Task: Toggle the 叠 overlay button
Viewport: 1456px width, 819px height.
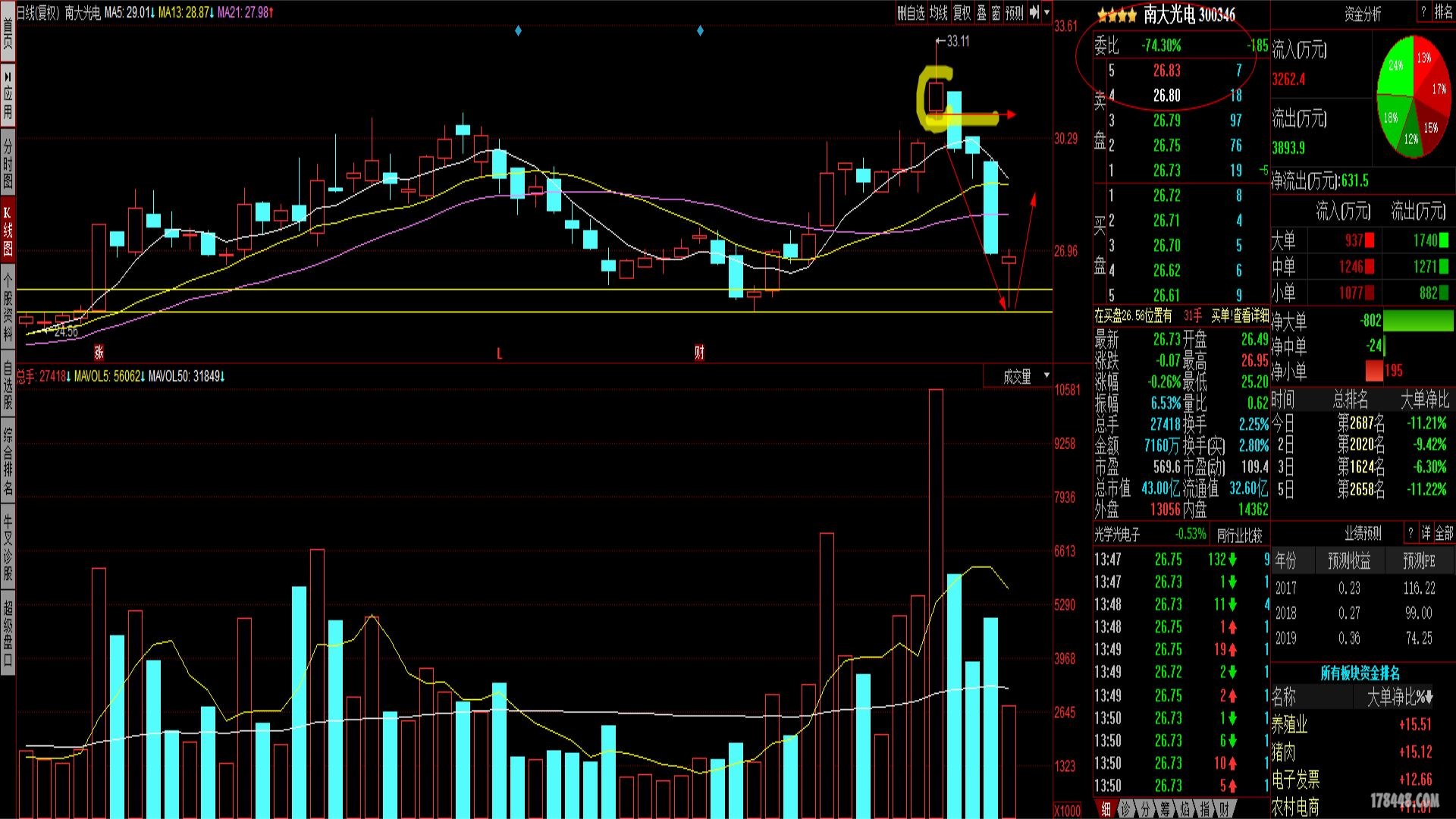Action: 981,12
